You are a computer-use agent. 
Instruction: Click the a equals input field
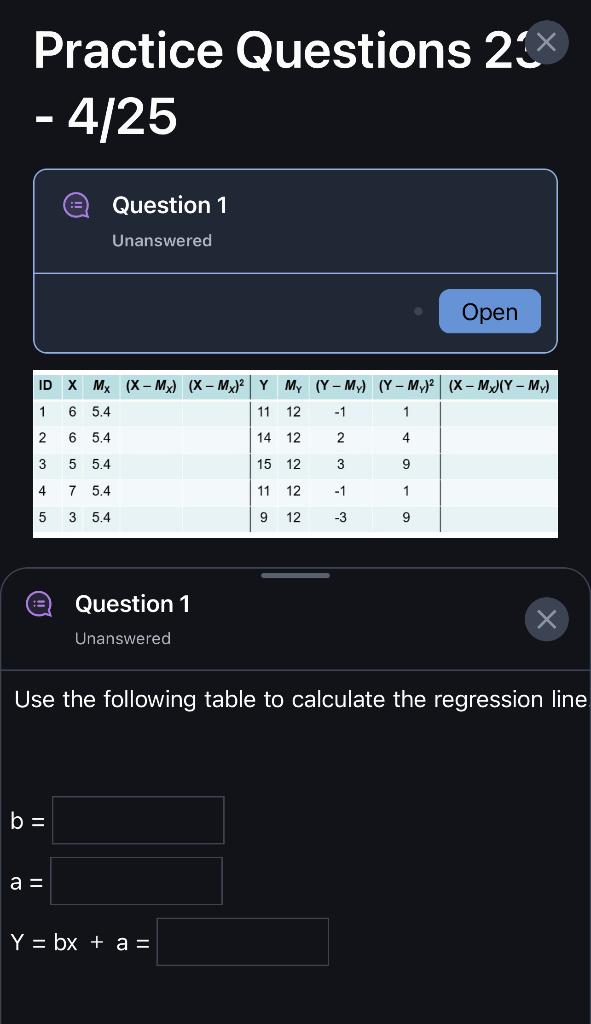(136, 881)
